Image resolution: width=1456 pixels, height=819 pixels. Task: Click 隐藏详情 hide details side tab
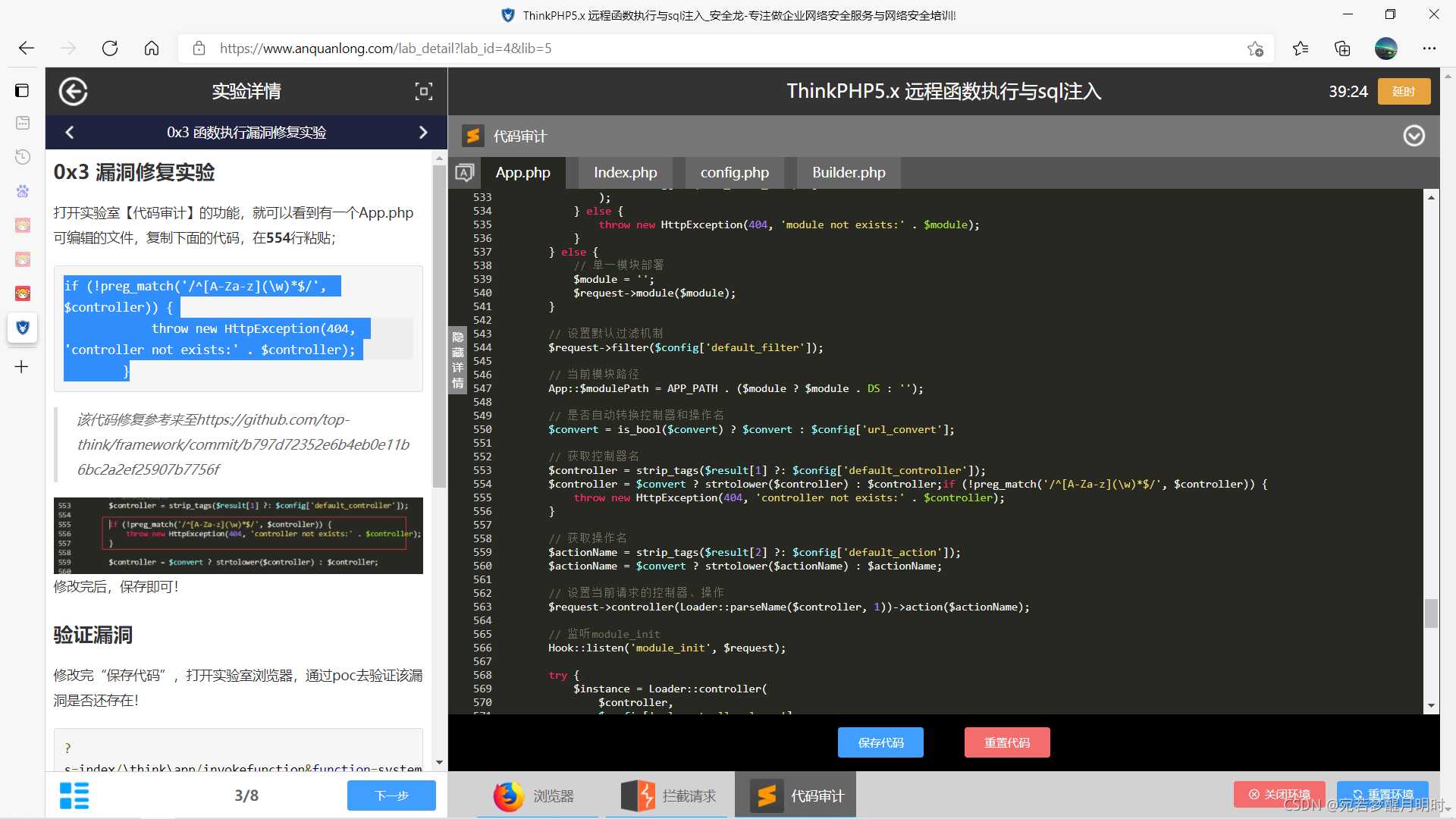[x=458, y=359]
